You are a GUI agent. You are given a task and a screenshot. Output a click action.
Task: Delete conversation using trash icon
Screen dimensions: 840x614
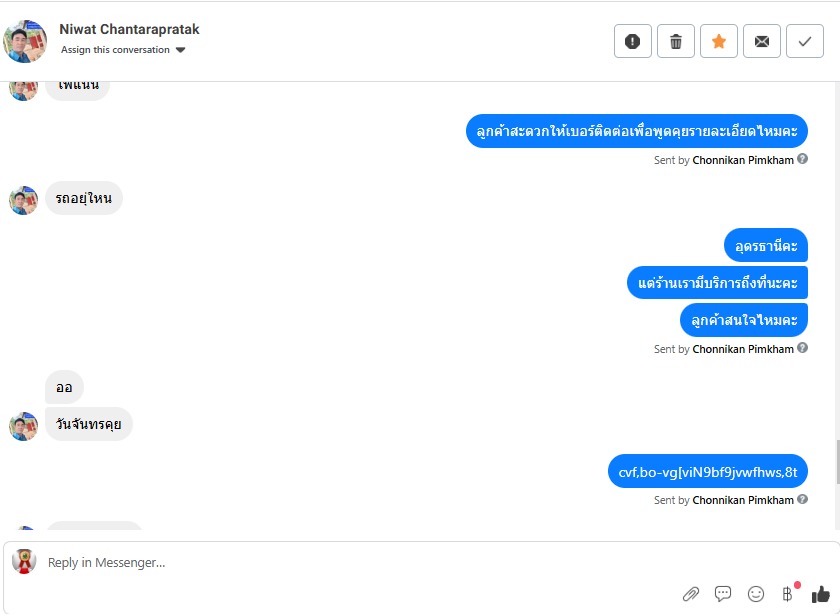coord(676,41)
